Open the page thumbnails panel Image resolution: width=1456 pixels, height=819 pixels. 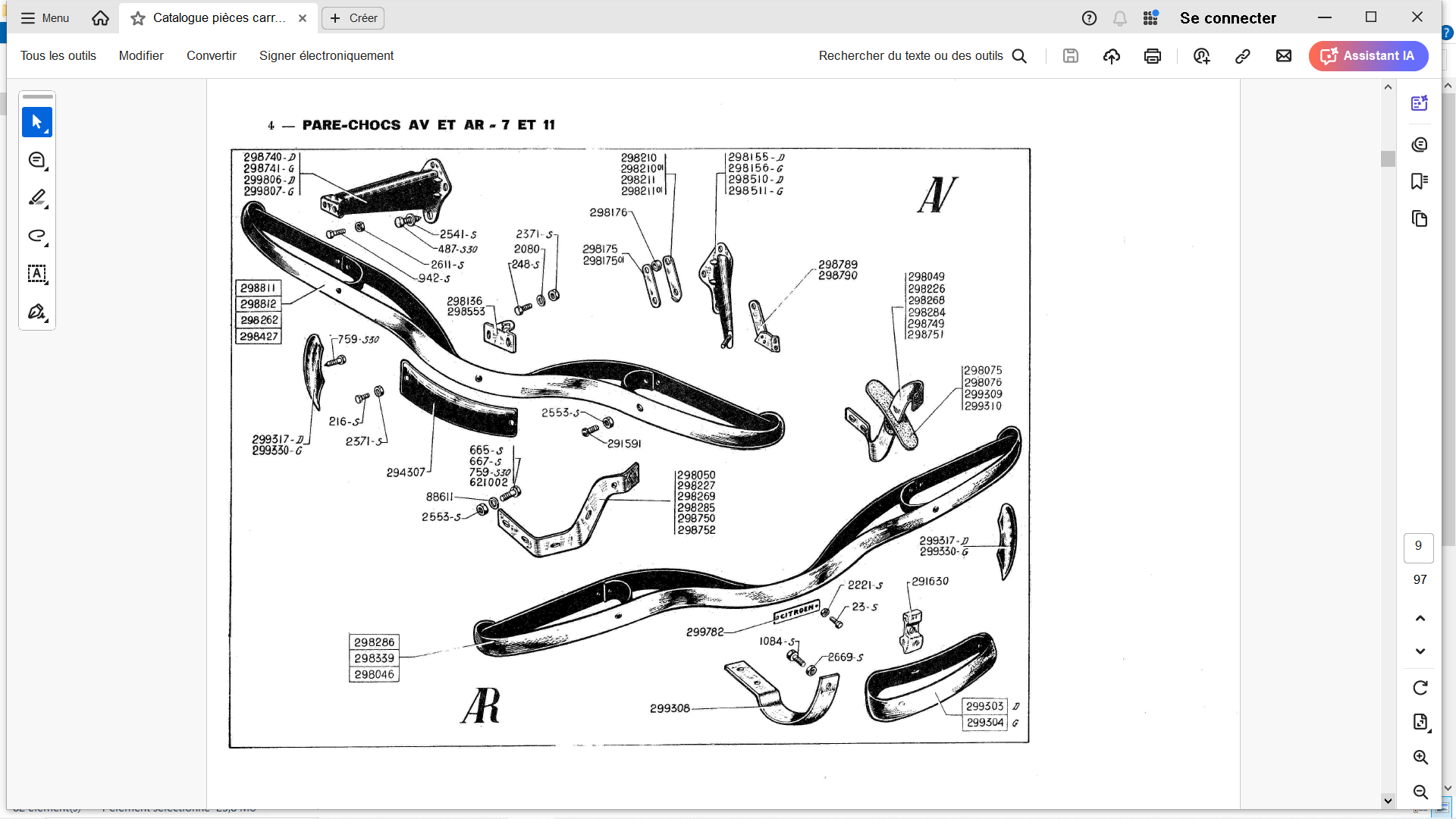tap(1420, 219)
